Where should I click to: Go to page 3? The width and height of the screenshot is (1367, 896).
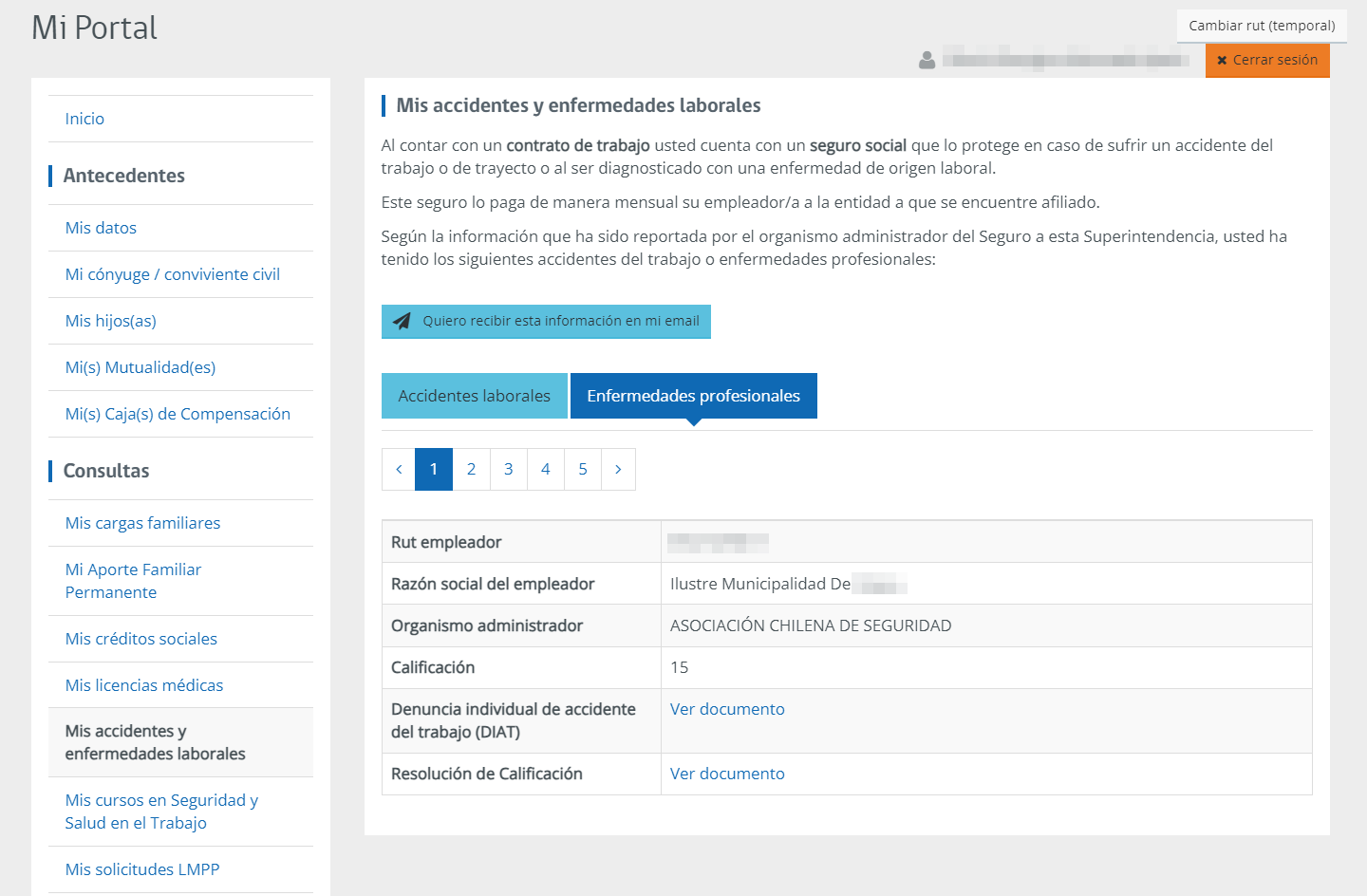[x=508, y=469]
